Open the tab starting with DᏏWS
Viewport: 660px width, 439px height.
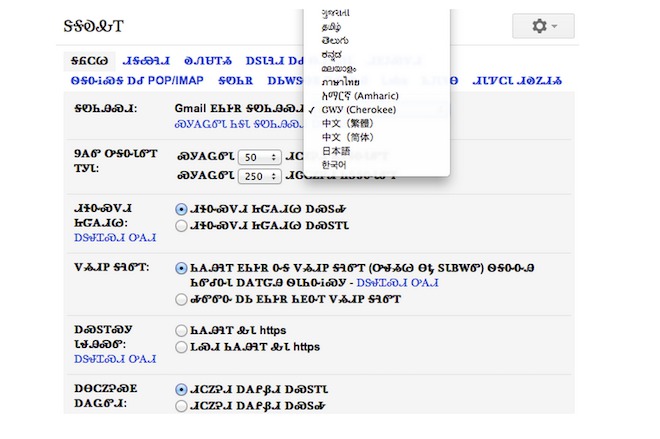285,80
